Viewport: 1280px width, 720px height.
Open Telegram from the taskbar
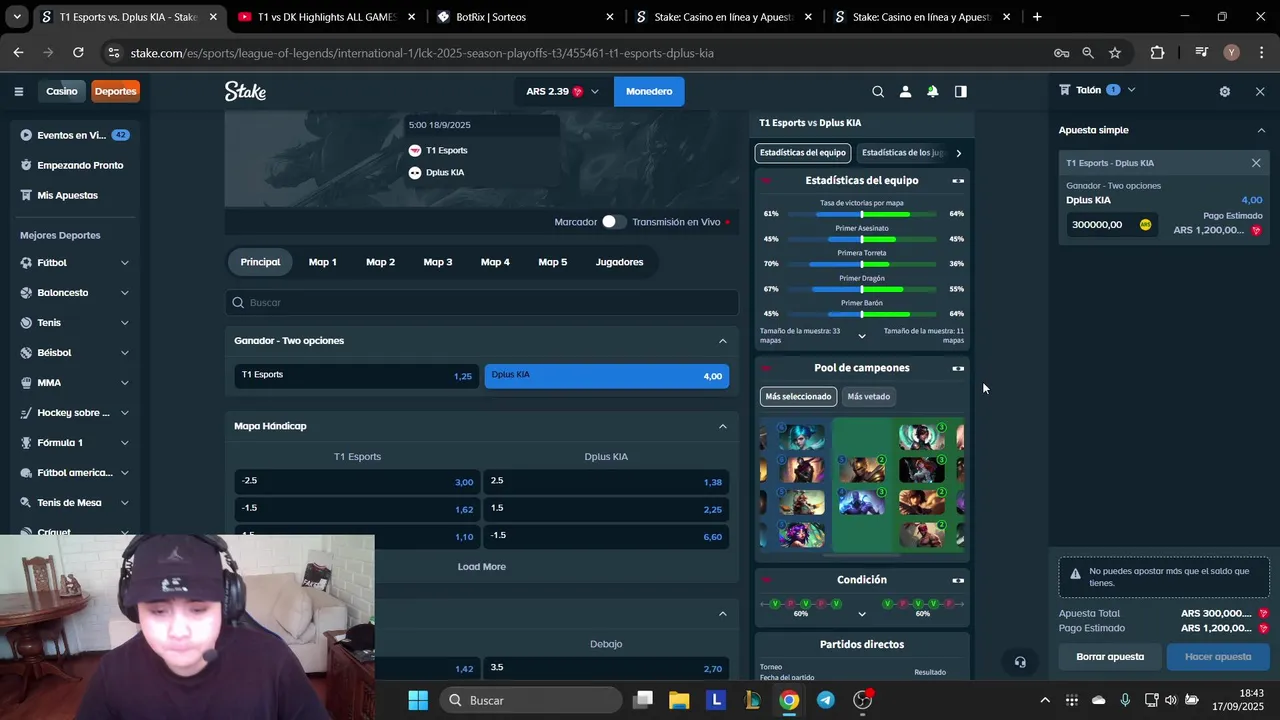click(x=826, y=700)
